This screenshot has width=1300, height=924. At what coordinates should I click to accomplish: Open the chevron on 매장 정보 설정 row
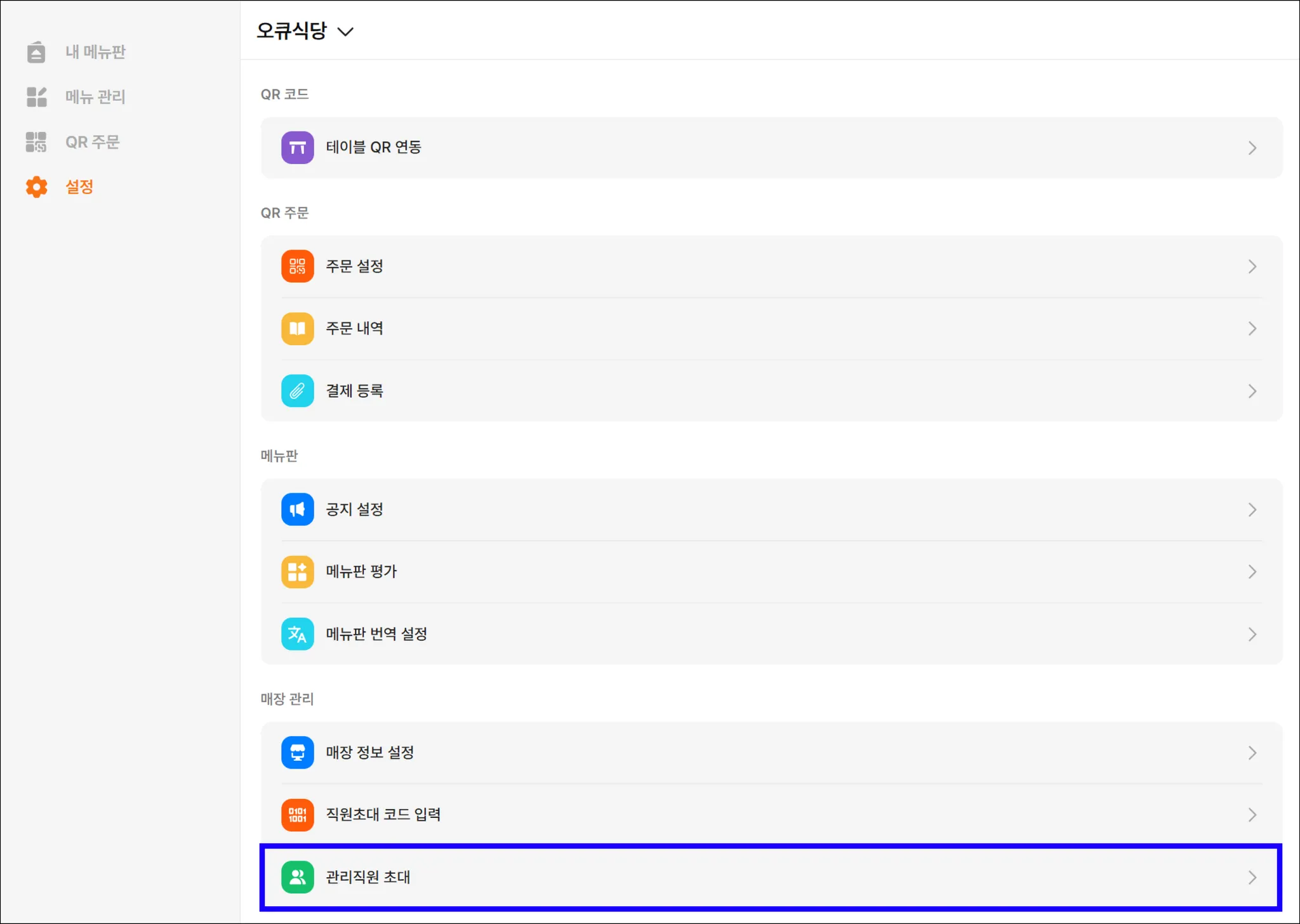click(1252, 753)
